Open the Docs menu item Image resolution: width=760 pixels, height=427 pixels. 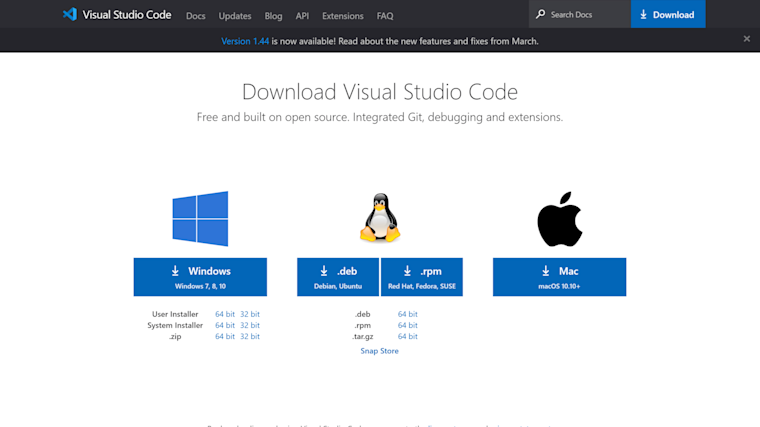(195, 16)
